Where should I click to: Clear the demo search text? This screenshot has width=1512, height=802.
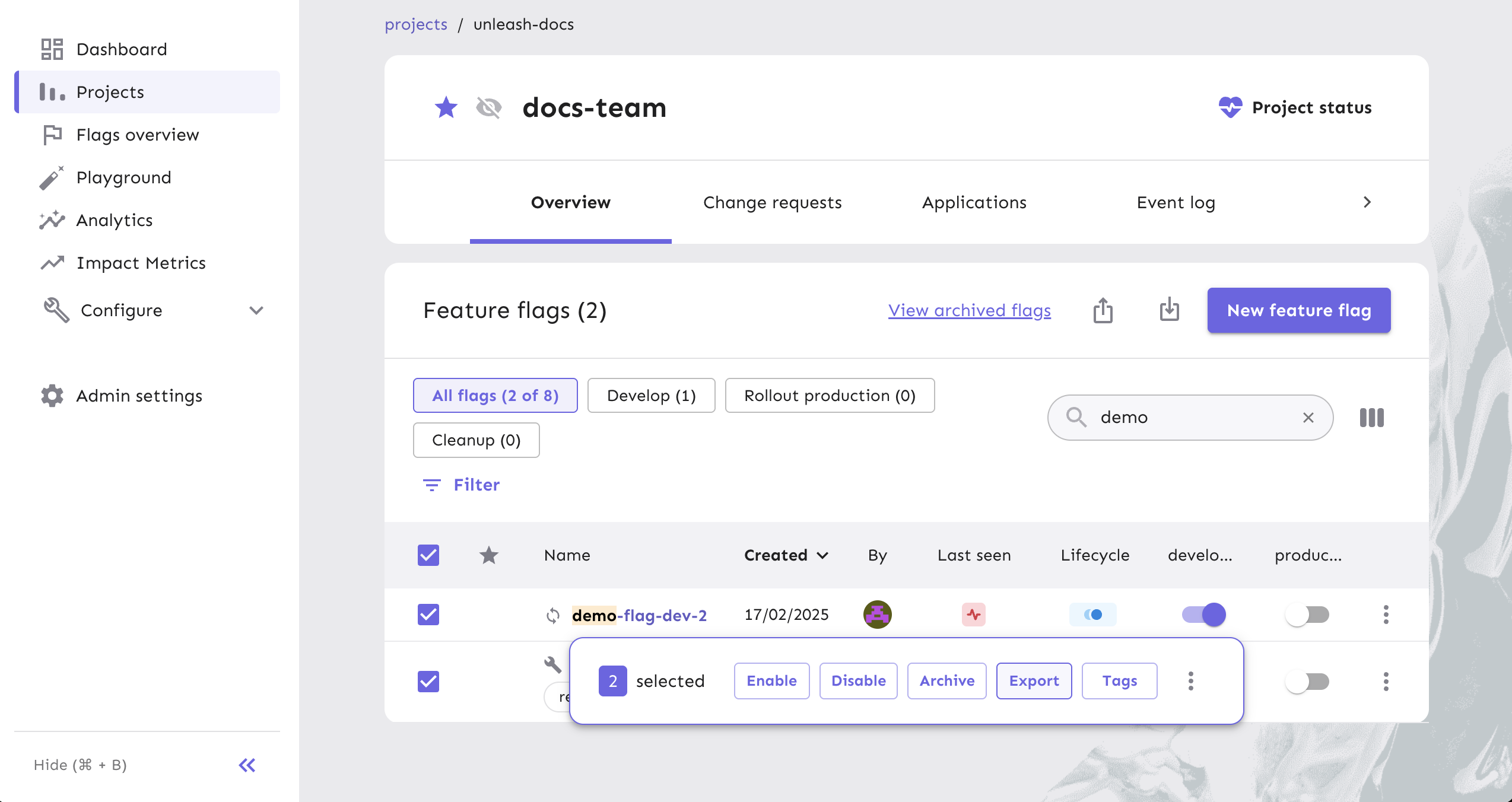pos(1308,418)
